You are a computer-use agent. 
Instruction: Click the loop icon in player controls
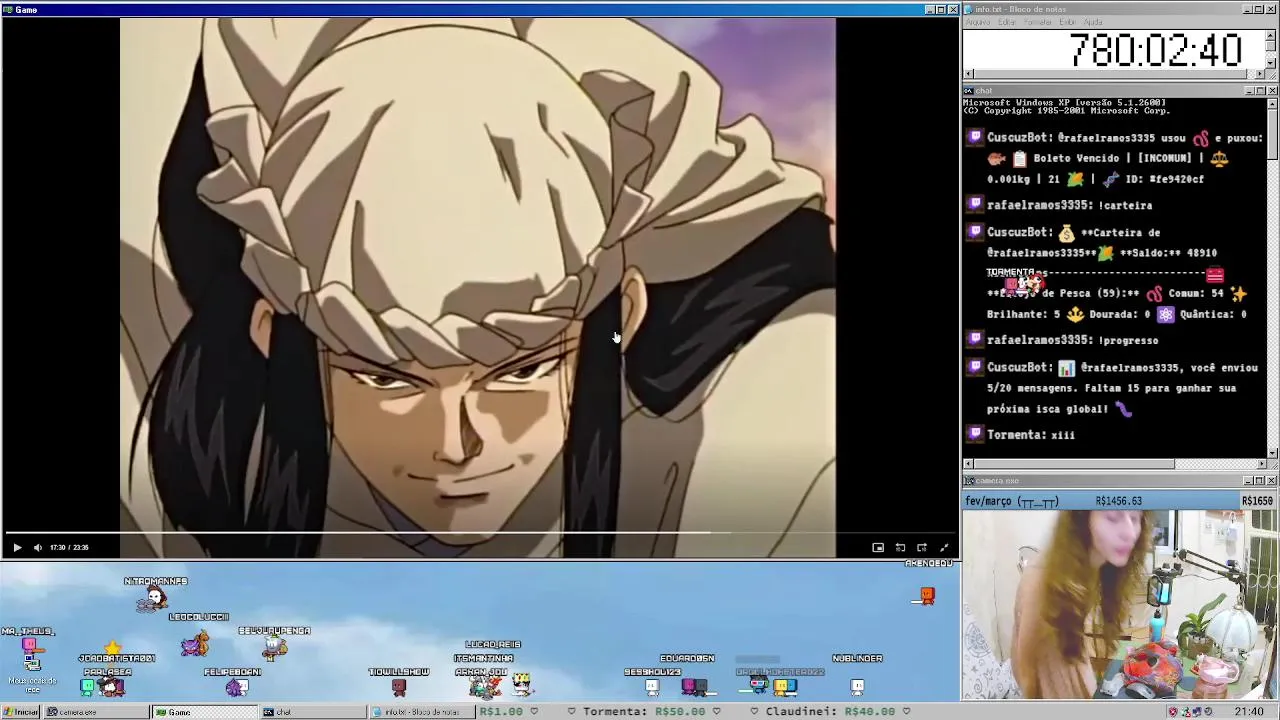click(x=900, y=547)
